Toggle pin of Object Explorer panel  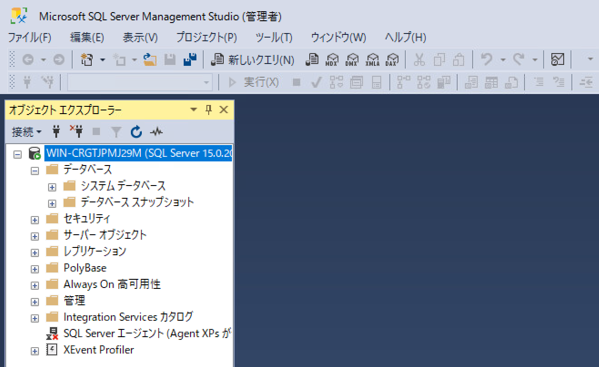209,110
